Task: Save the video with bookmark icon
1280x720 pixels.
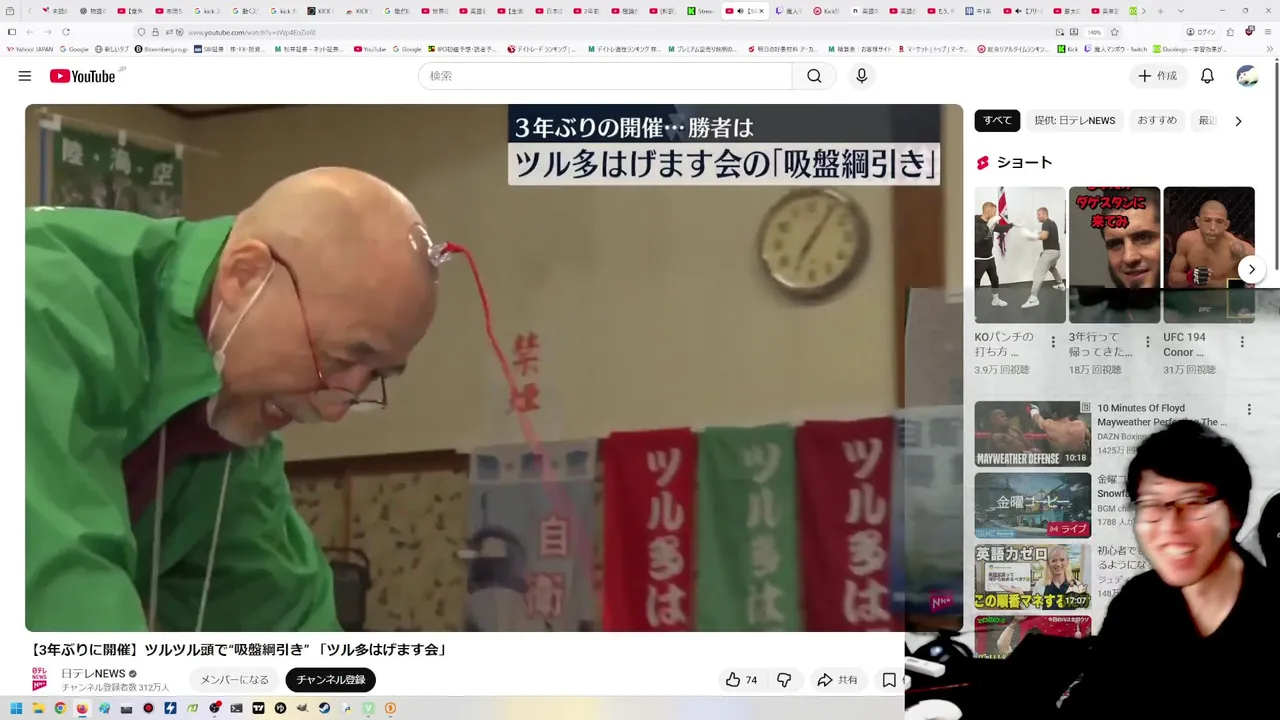Action: pos(889,680)
